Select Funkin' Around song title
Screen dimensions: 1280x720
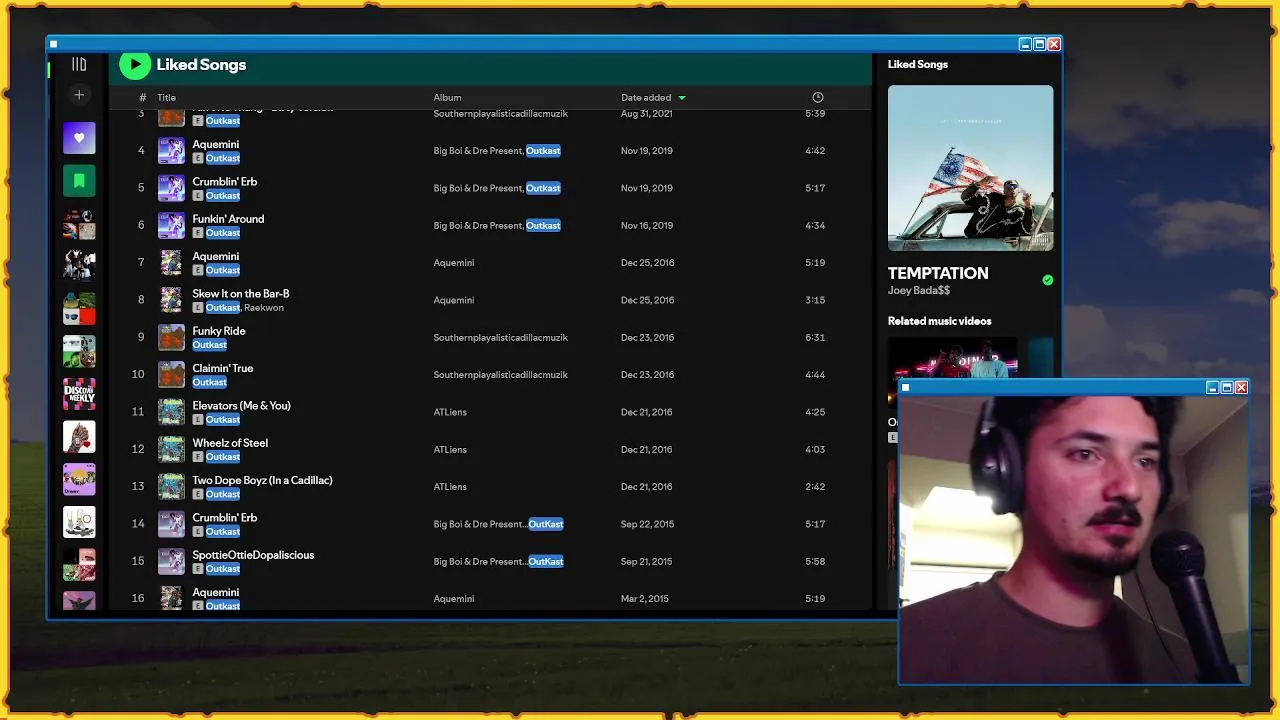228,219
